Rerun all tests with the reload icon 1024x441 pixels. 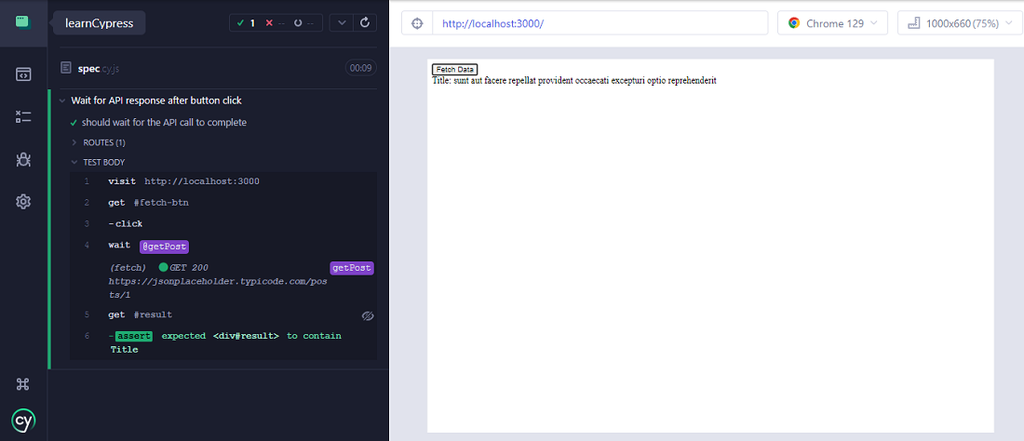click(x=365, y=23)
